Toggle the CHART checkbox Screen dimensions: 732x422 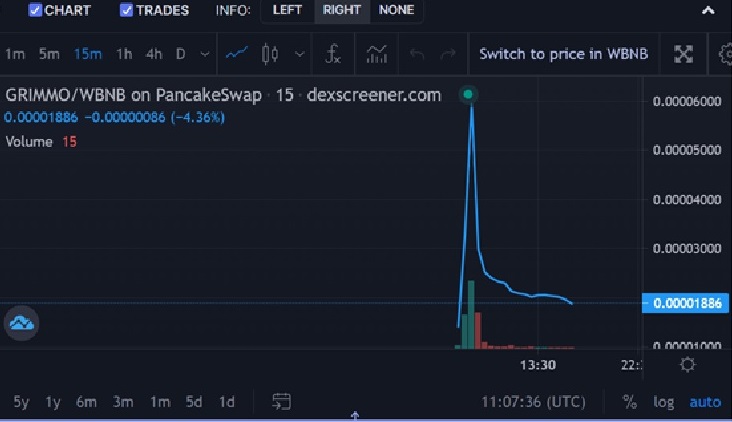(x=35, y=10)
